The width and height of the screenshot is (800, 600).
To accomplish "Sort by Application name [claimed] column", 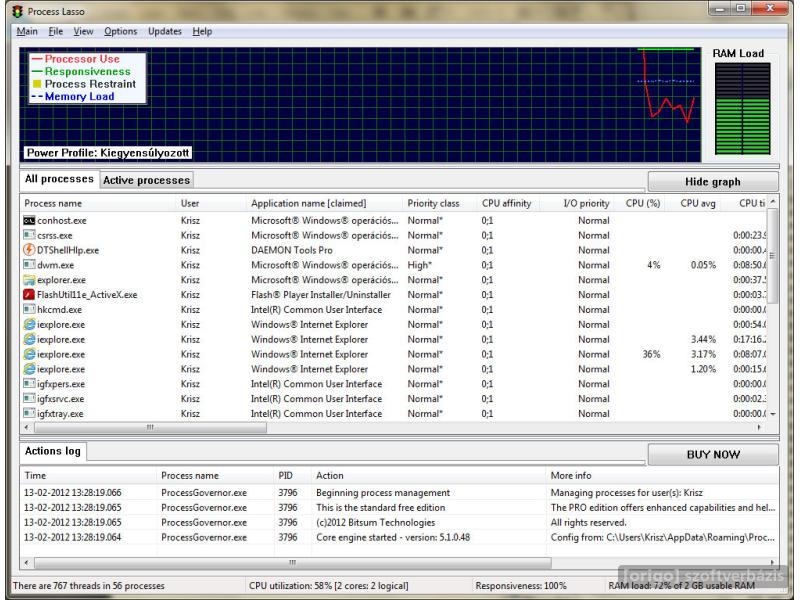I will (x=324, y=204).
